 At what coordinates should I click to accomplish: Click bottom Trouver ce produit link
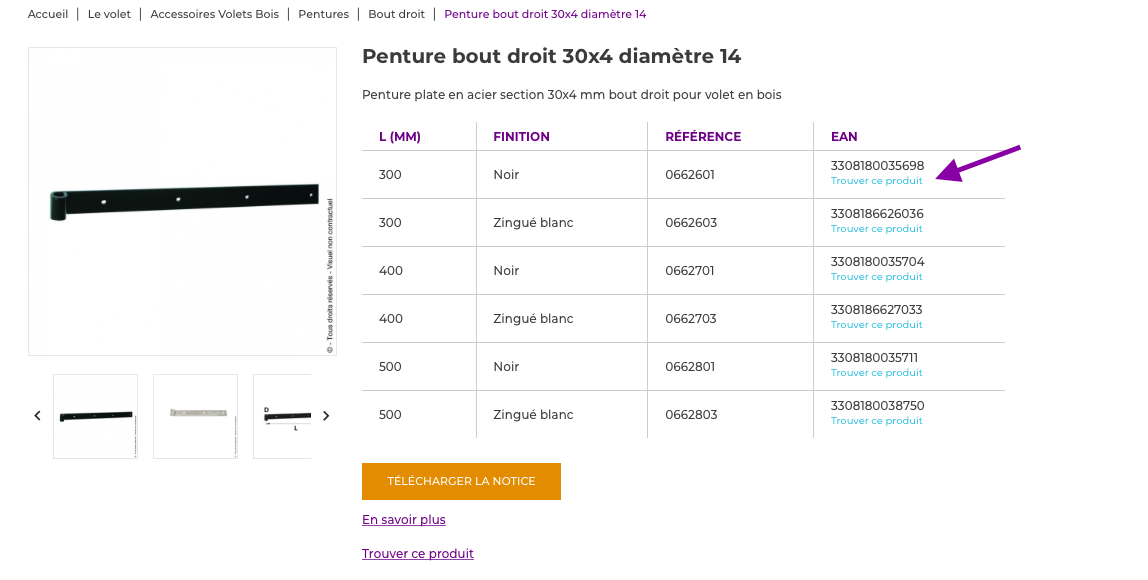(417, 554)
